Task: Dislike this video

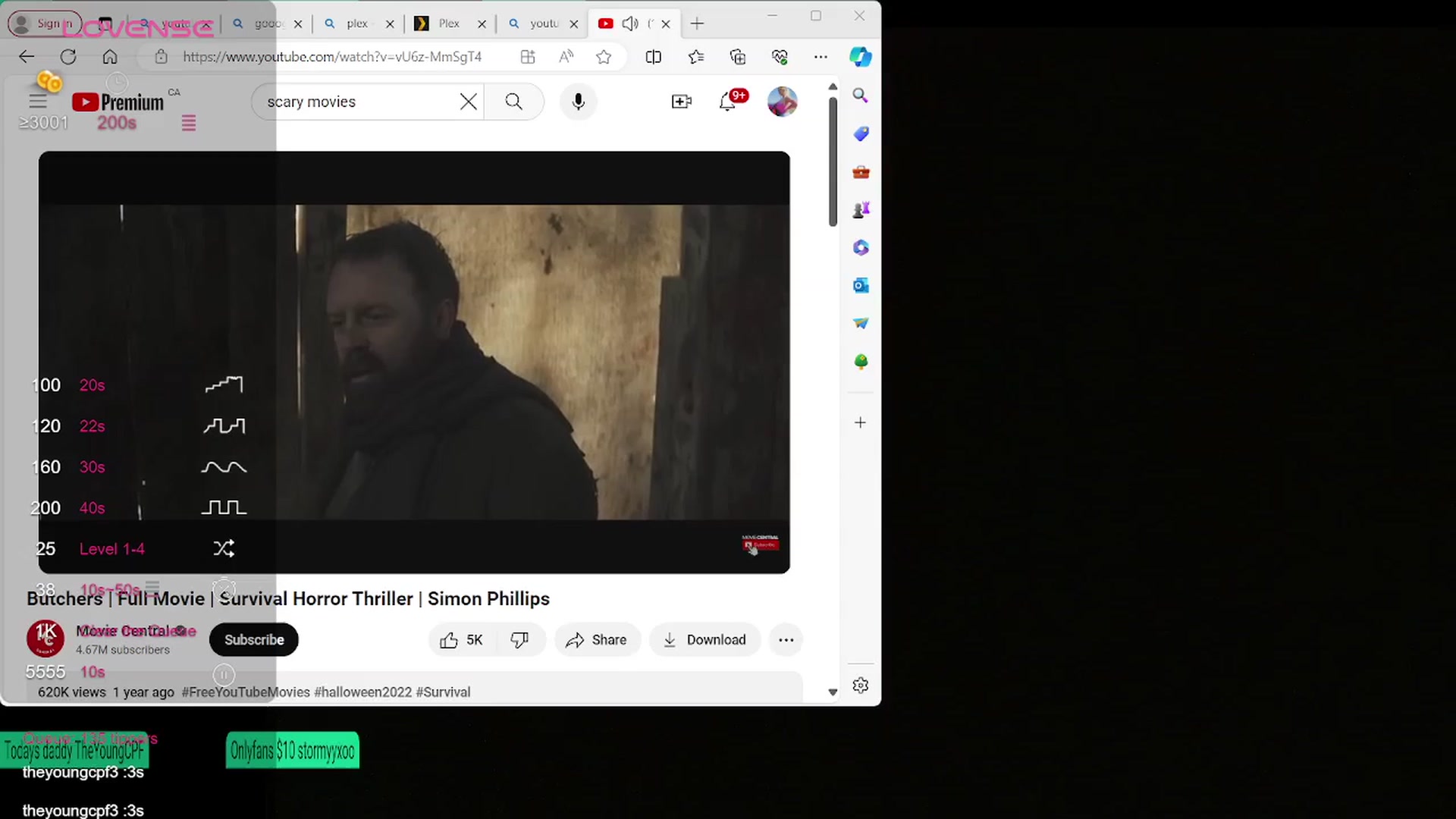Action: 519,640
